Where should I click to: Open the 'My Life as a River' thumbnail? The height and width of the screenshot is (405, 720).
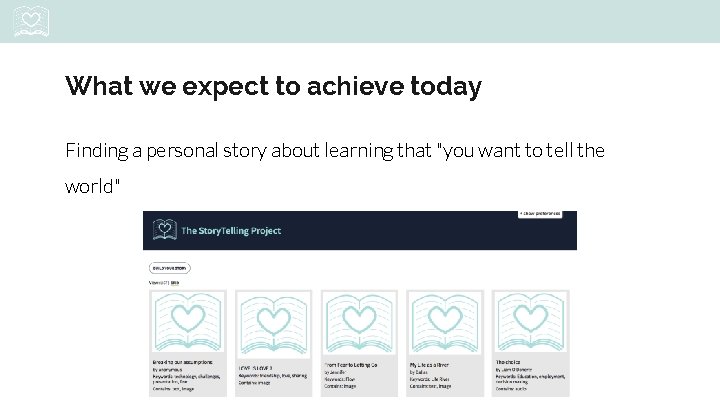point(445,320)
